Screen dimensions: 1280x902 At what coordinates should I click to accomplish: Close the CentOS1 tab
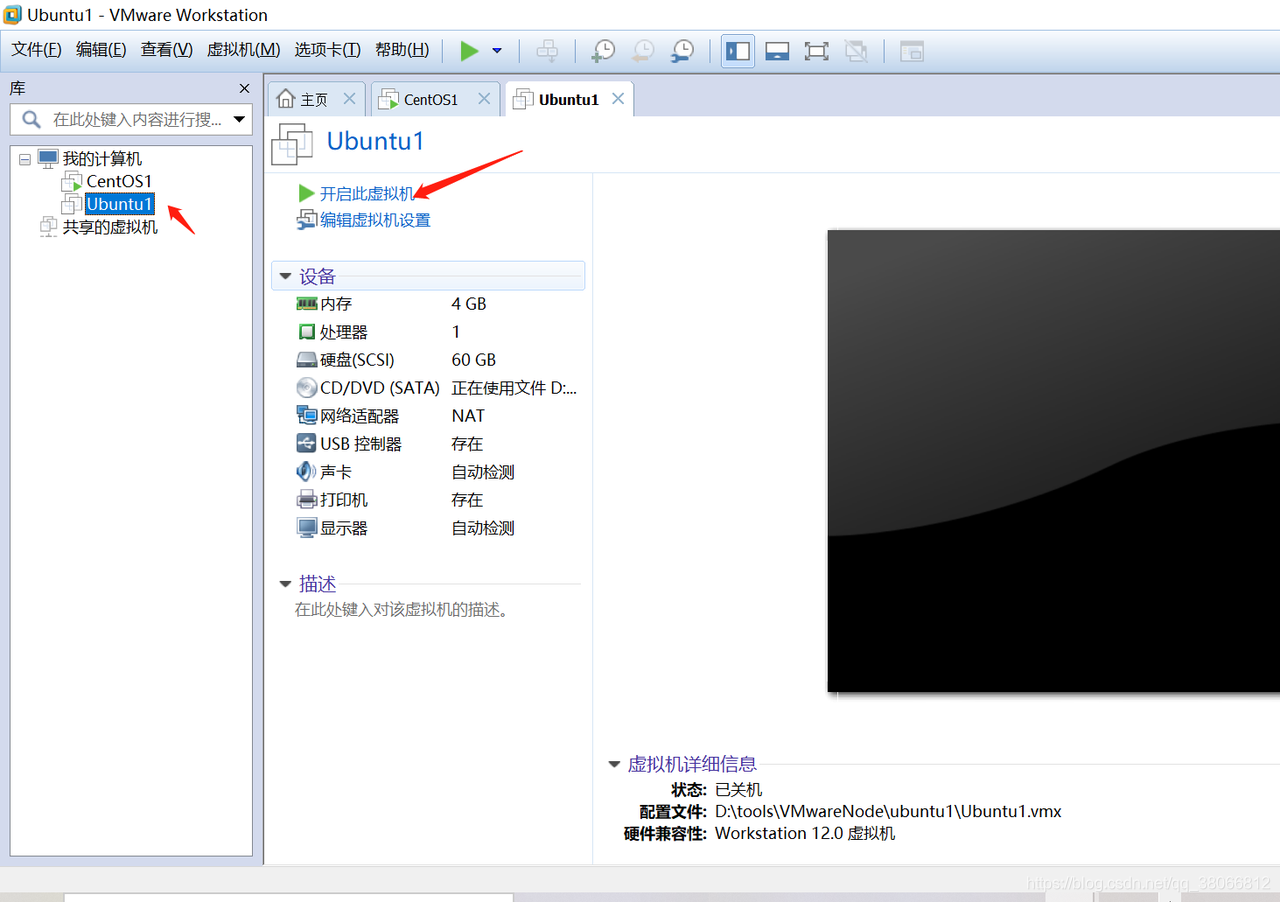[484, 99]
